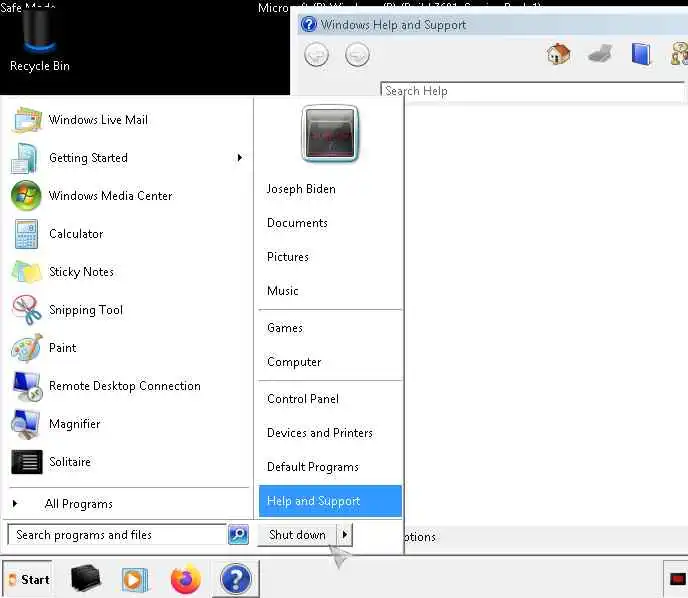
Task: Open Sticky Notes icon
Action: pos(26,272)
